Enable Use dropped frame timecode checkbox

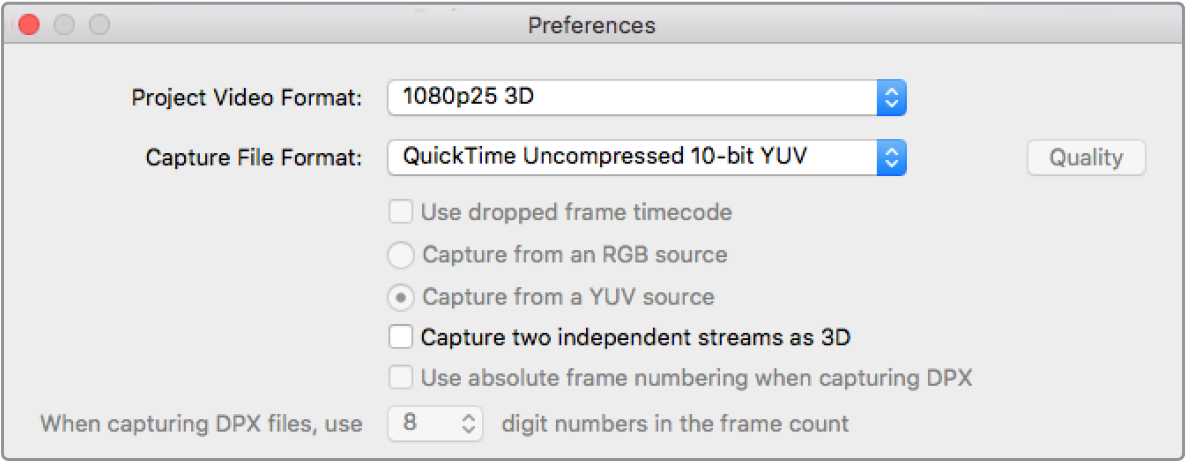tap(401, 212)
